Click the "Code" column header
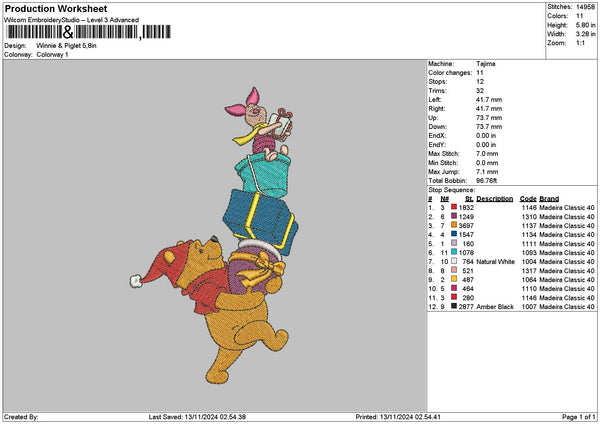This screenshot has width=600, height=424. coord(528,199)
